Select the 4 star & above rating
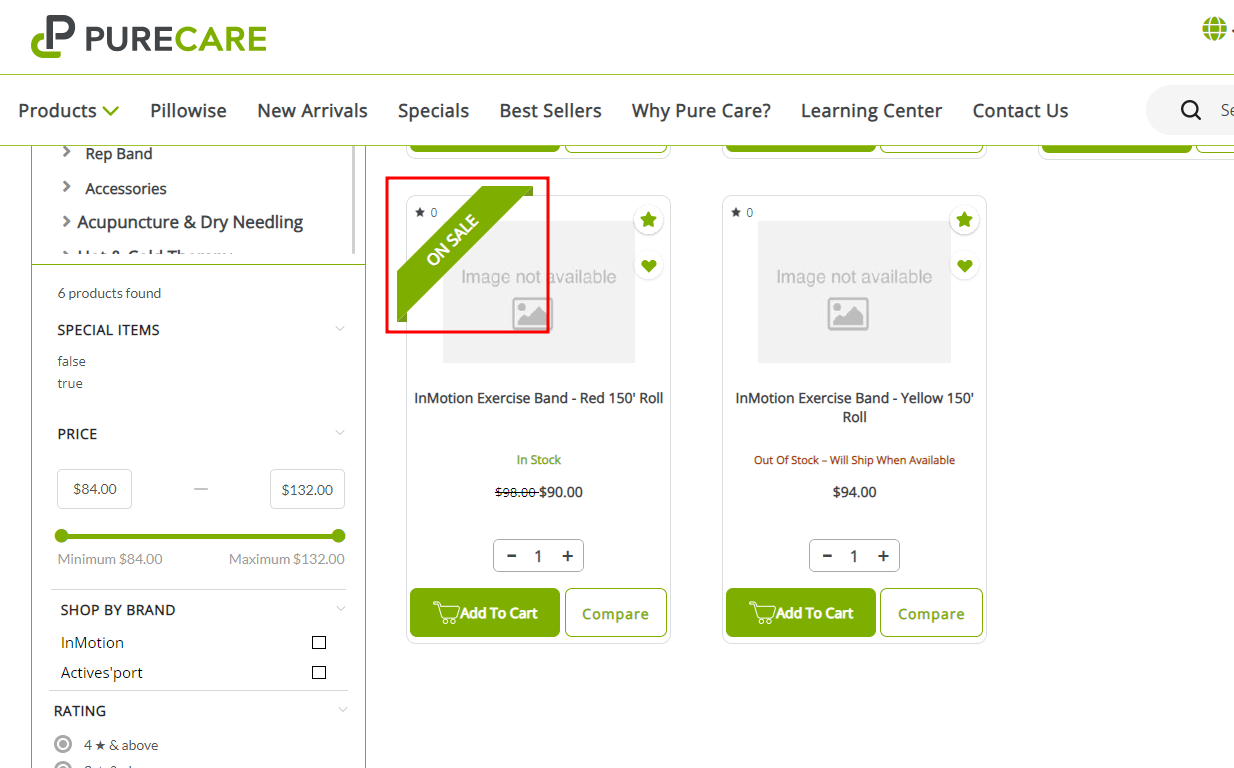1234x768 pixels. 64,745
